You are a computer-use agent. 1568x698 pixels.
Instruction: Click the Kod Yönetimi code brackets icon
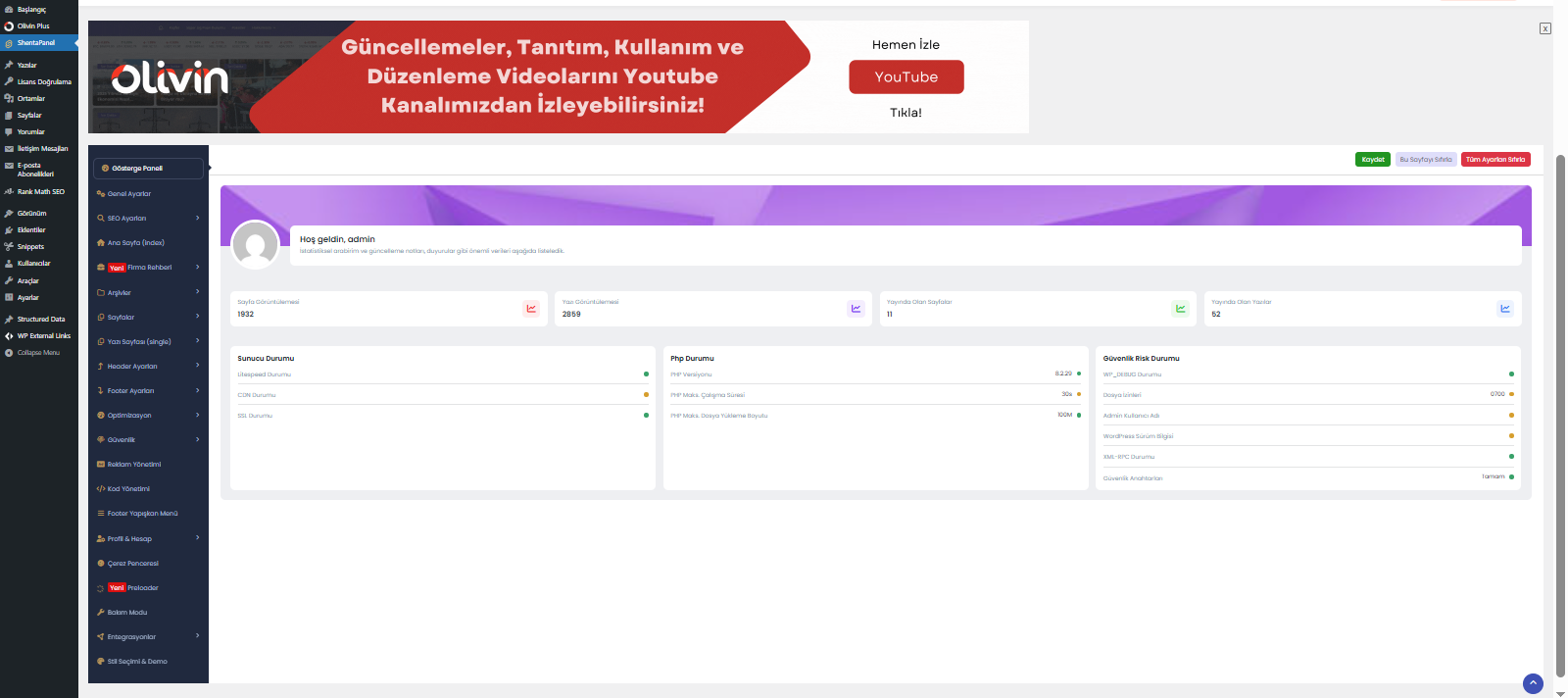tap(101, 489)
